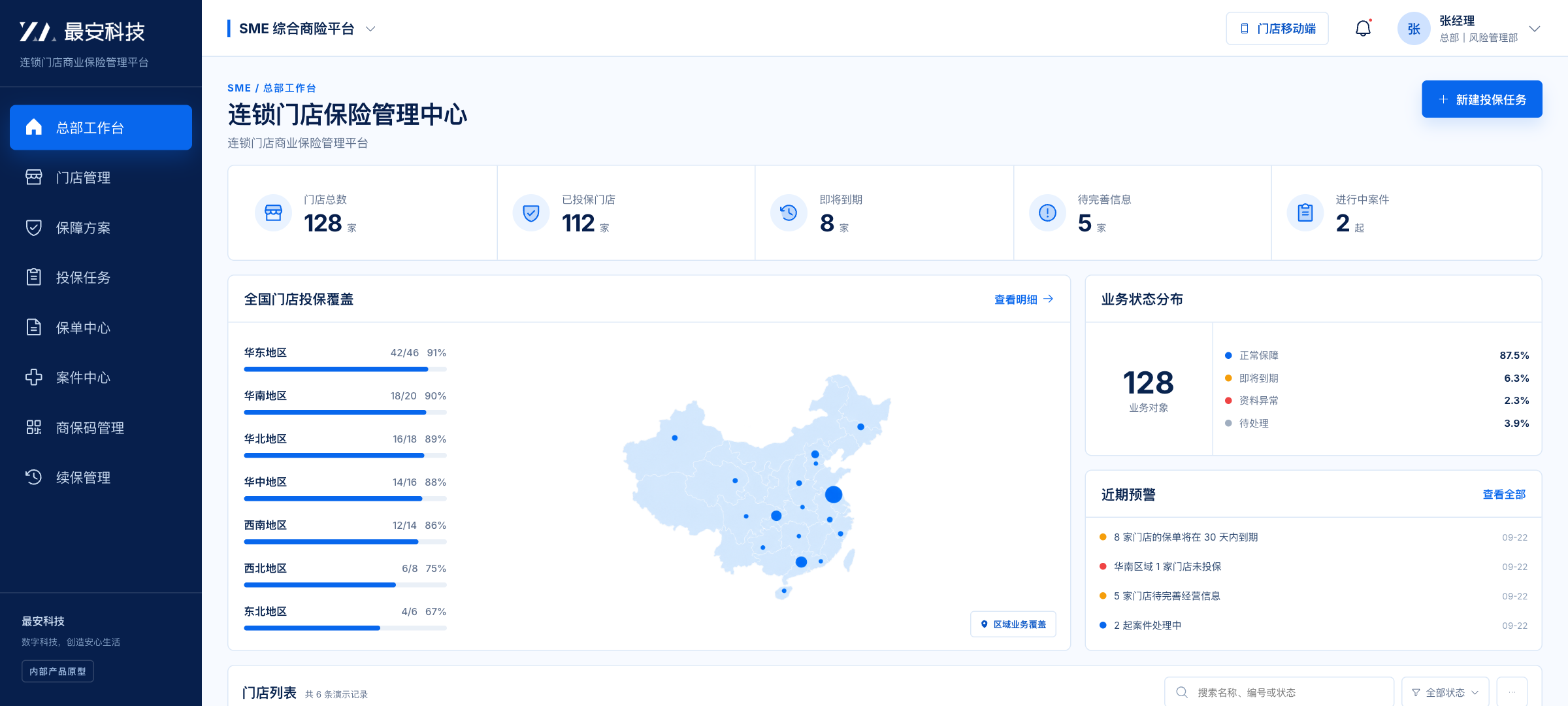The width and height of the screenshot is (1568, 706).
Task: Click the 资料异常 legend entry
Action: tap(1377, 401)
